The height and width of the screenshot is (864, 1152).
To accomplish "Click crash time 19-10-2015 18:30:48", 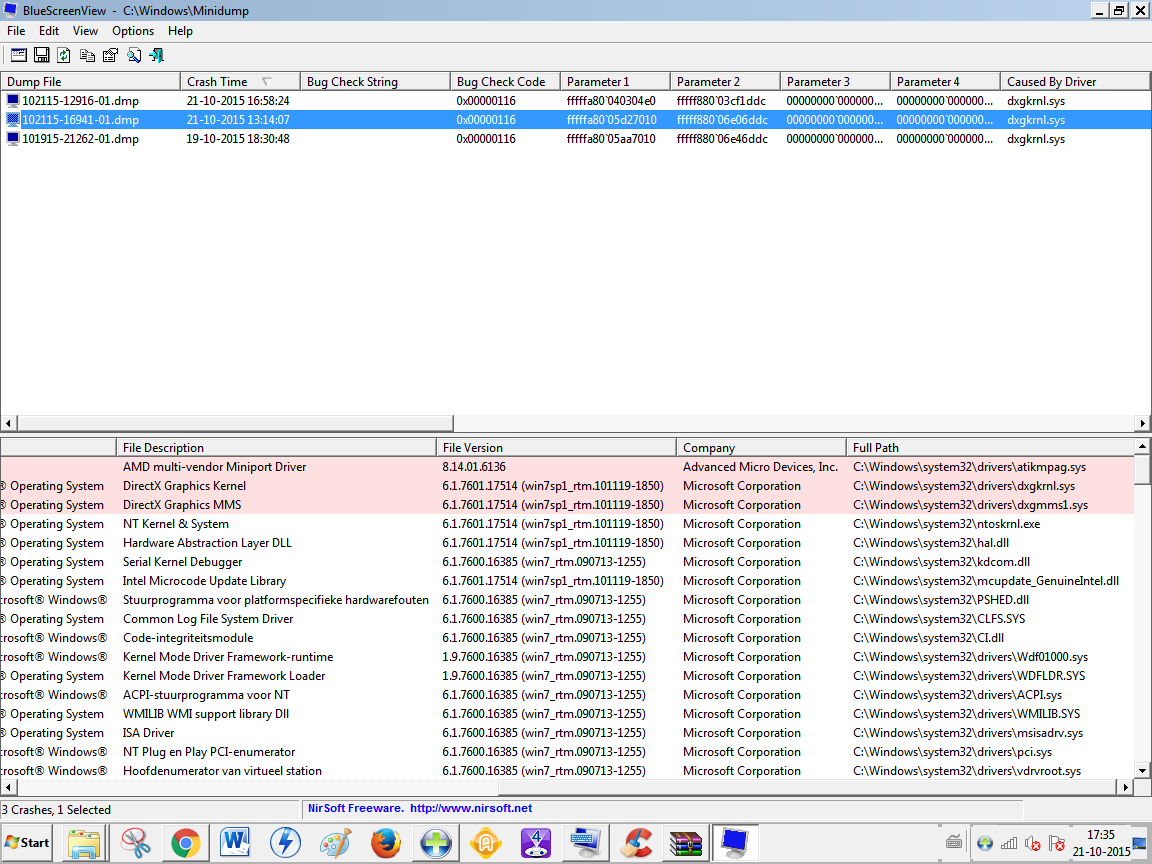I will click(237, 139).
